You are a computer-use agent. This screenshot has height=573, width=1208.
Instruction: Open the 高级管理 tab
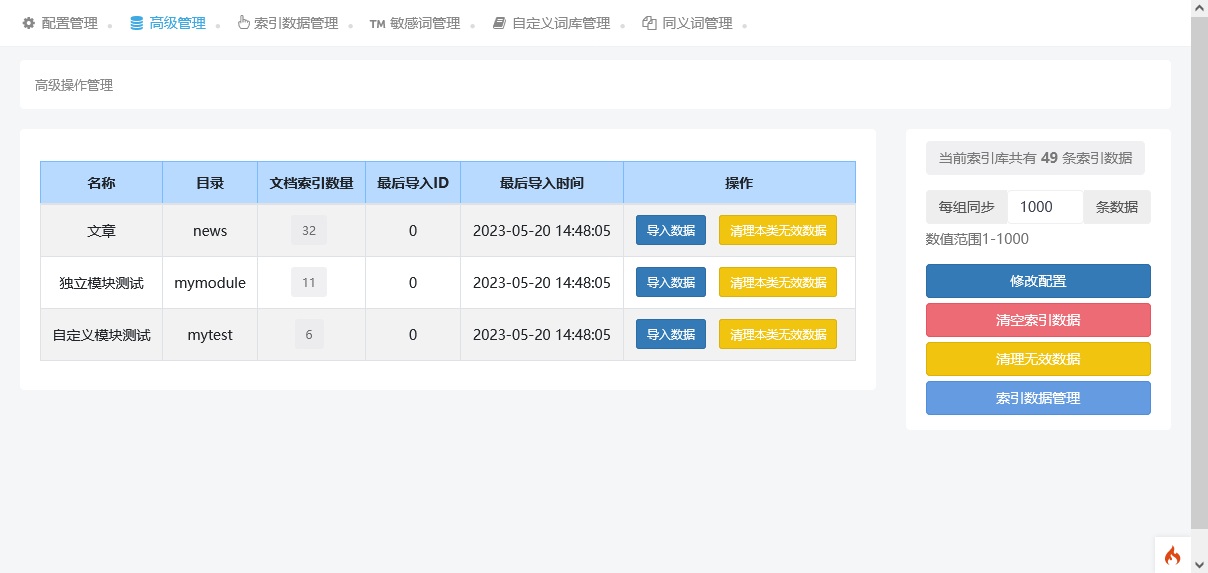tap(168, 23)
